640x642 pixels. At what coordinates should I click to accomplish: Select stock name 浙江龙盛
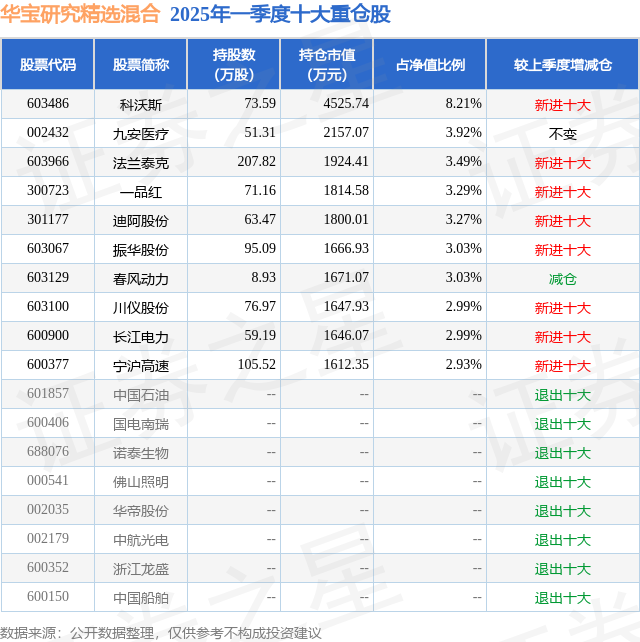click(x=141, y=570)
